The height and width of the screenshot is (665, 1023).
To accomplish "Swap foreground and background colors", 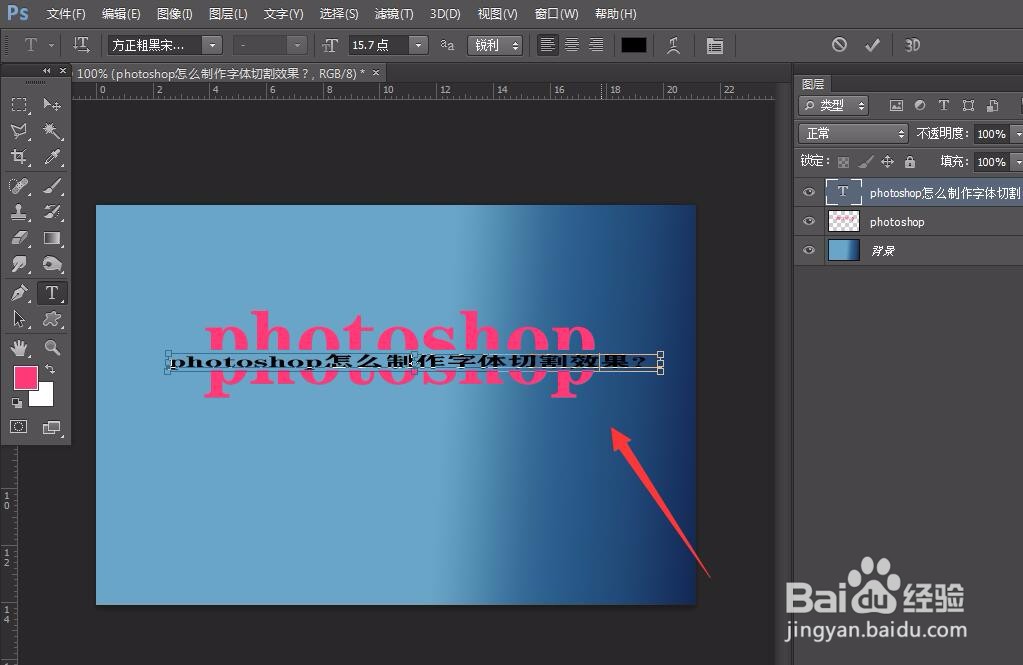I will pyautogui.click(x=50, y=369).
